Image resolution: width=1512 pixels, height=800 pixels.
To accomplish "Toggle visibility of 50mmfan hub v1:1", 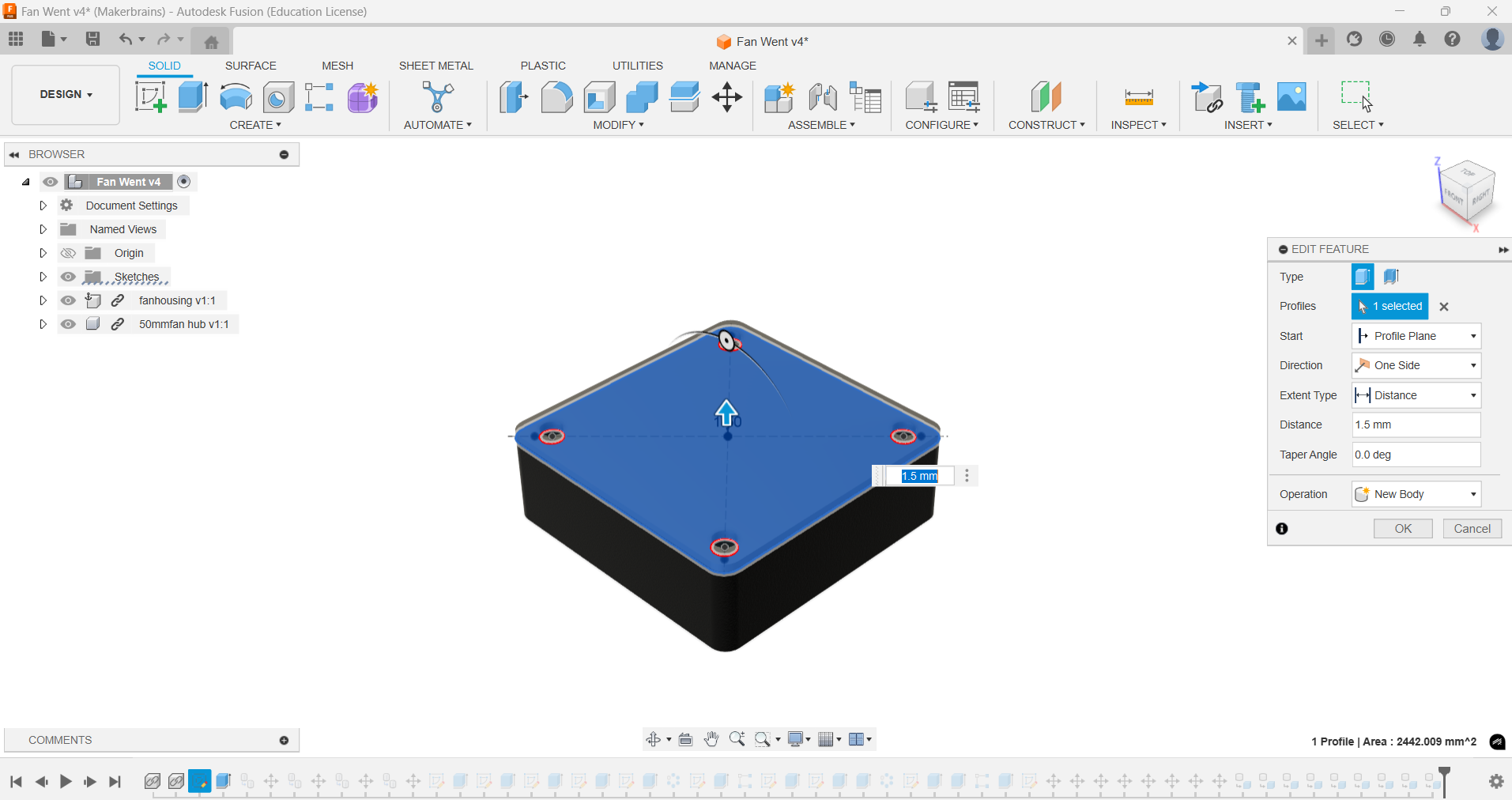I will point(68,324).
